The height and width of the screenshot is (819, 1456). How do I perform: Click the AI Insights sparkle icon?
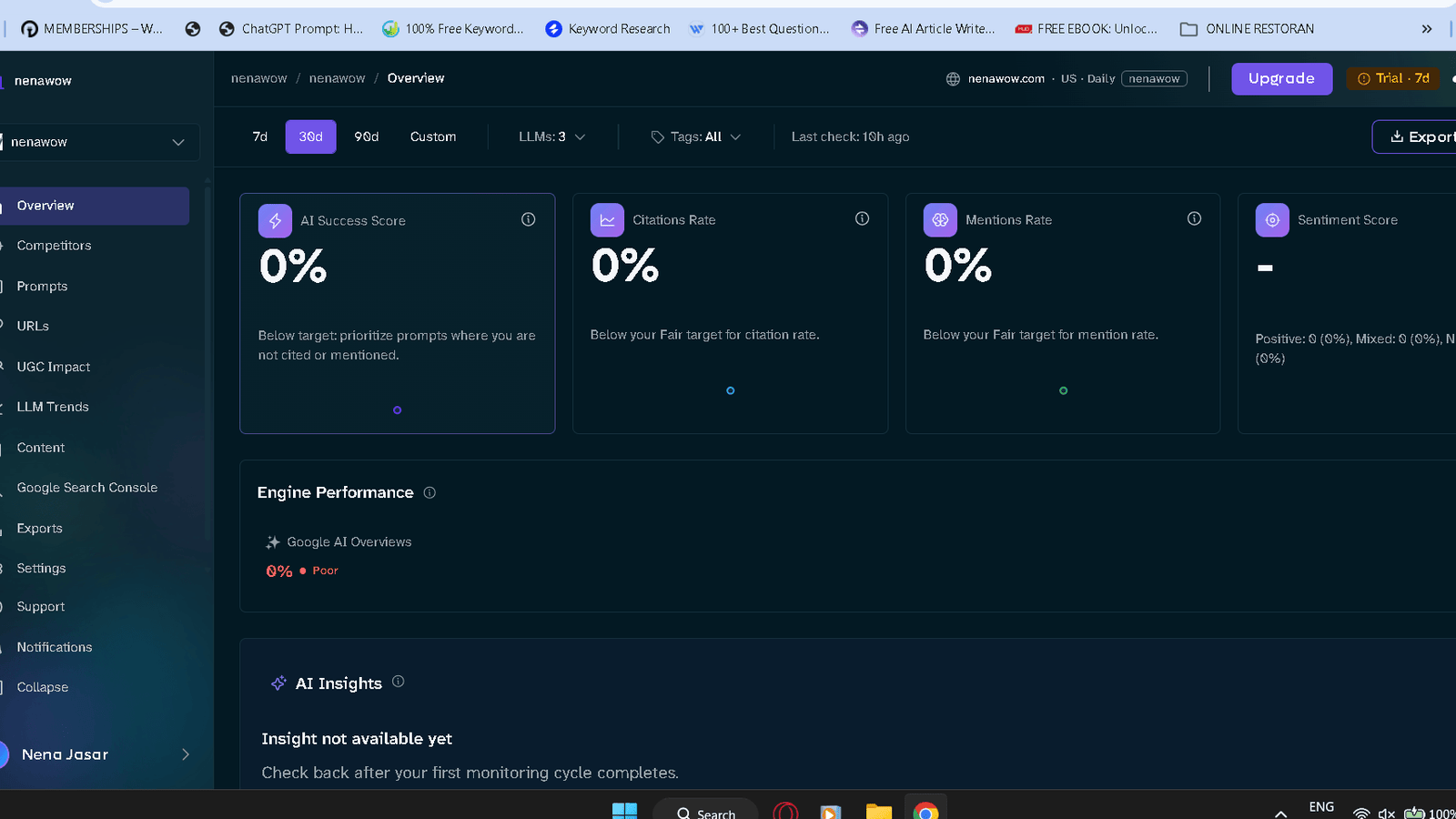278,683
